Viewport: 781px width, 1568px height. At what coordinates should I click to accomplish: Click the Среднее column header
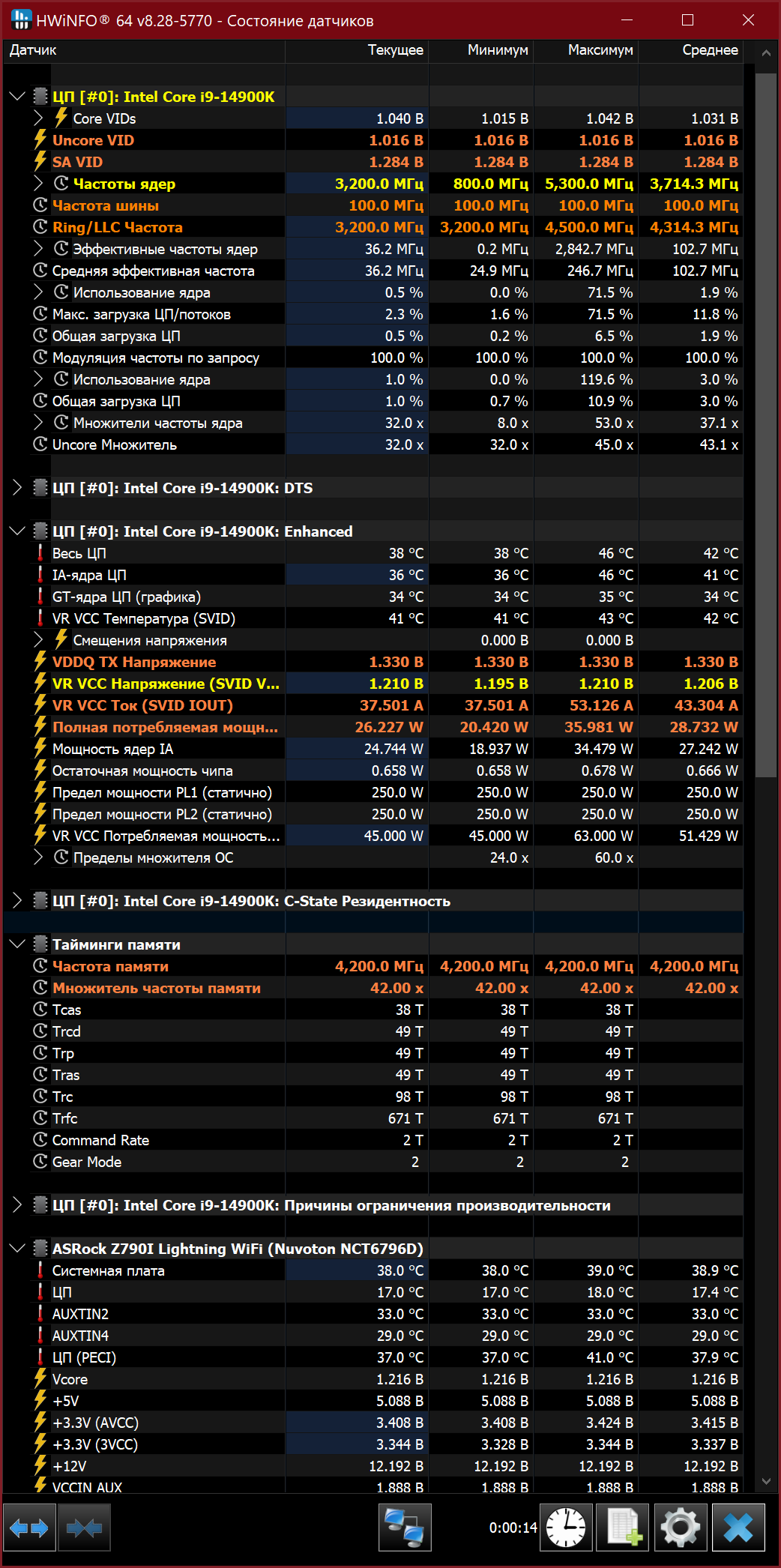point(691,50)
